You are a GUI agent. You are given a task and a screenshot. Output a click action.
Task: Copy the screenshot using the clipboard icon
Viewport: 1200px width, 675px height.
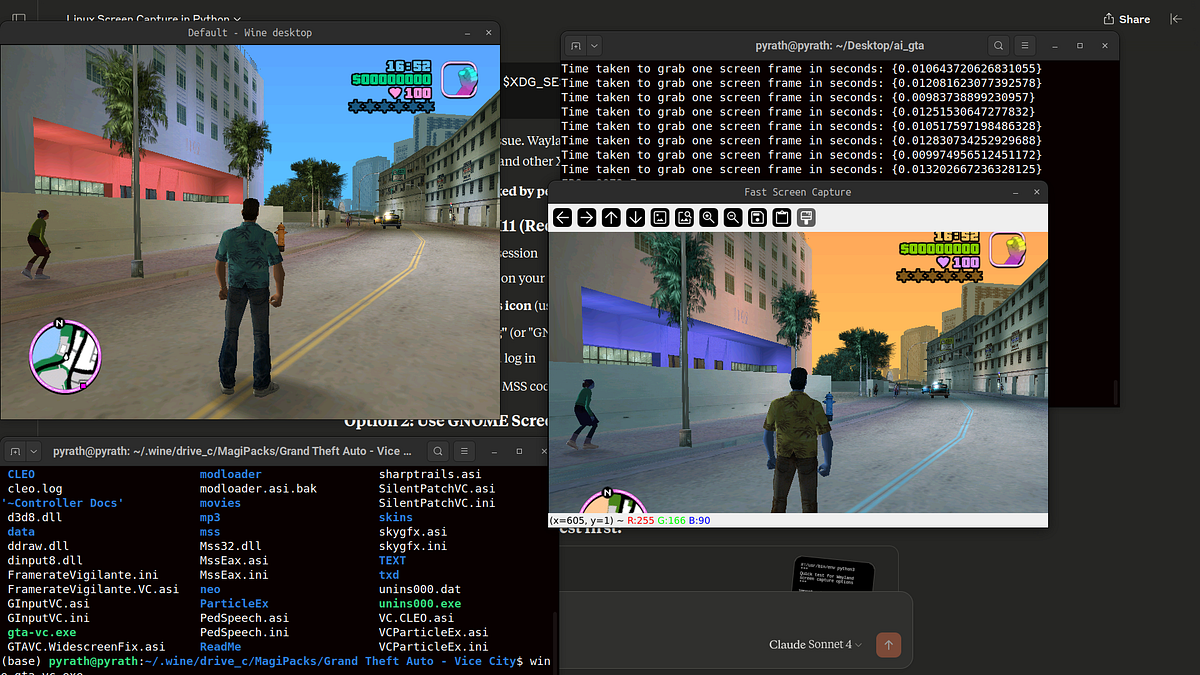click(781, 217)
